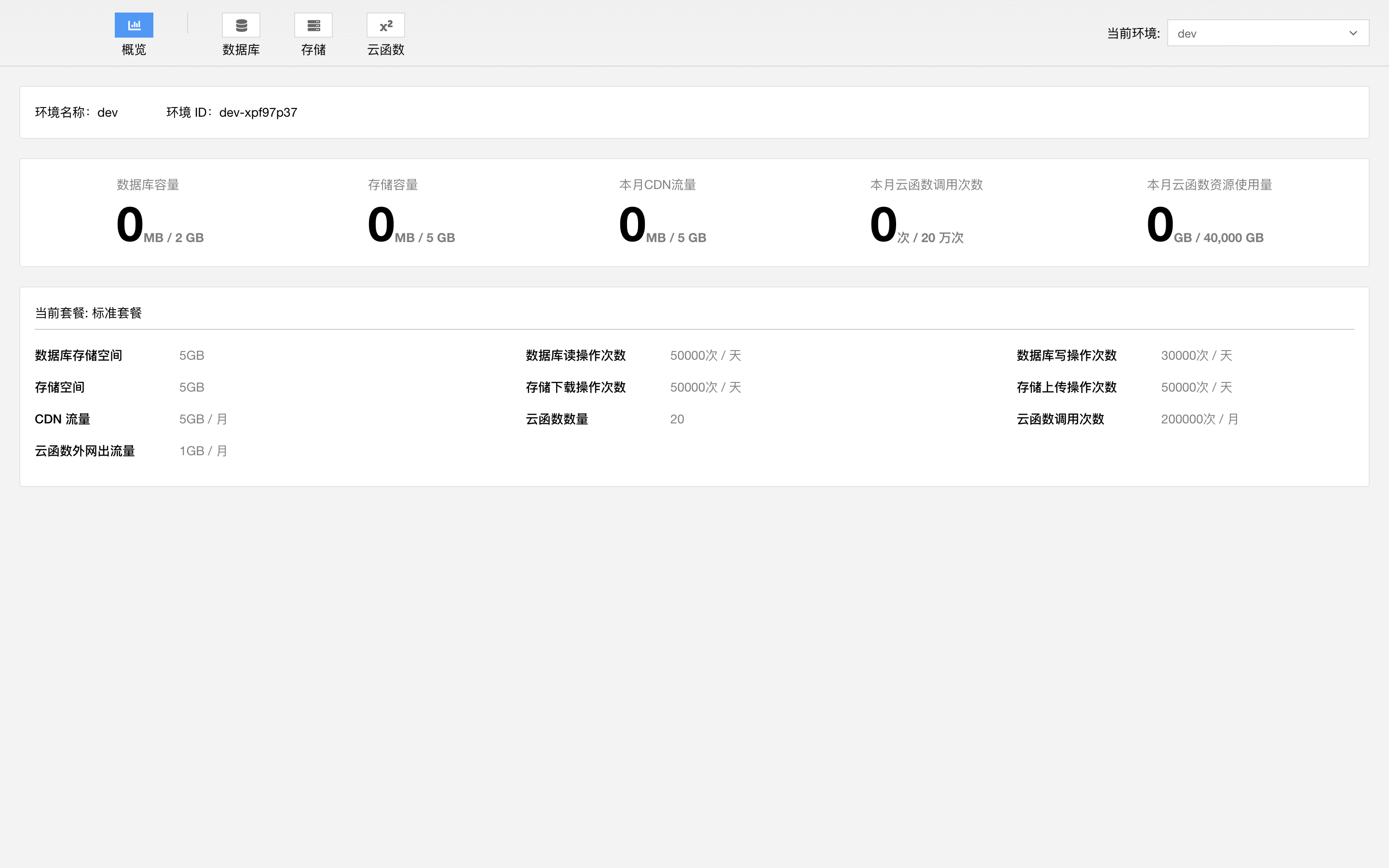Go to the 存储 tab label
The image size is (1389, 868).
(x=313, y=50)
